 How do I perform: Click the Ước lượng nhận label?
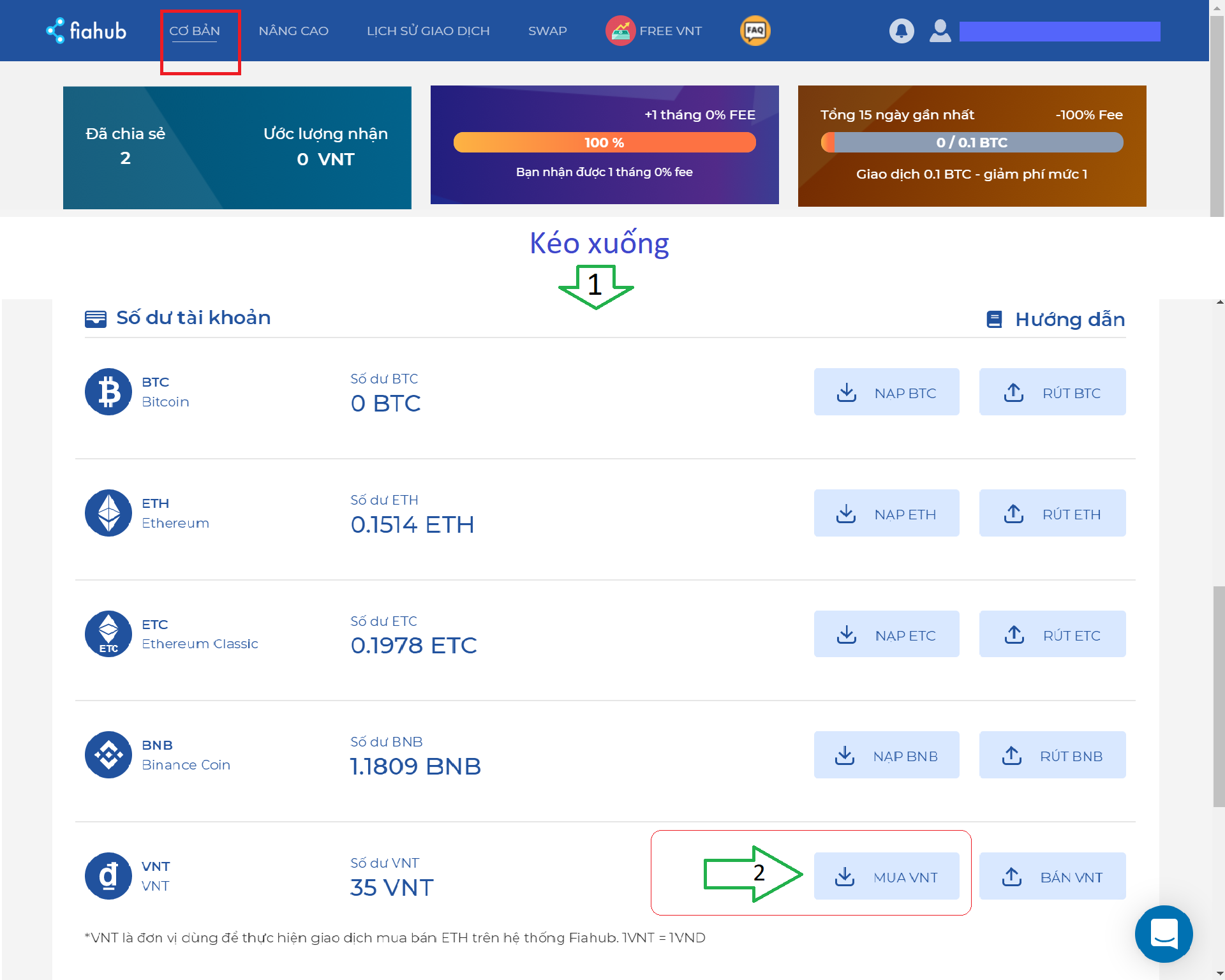pos(325,133)
